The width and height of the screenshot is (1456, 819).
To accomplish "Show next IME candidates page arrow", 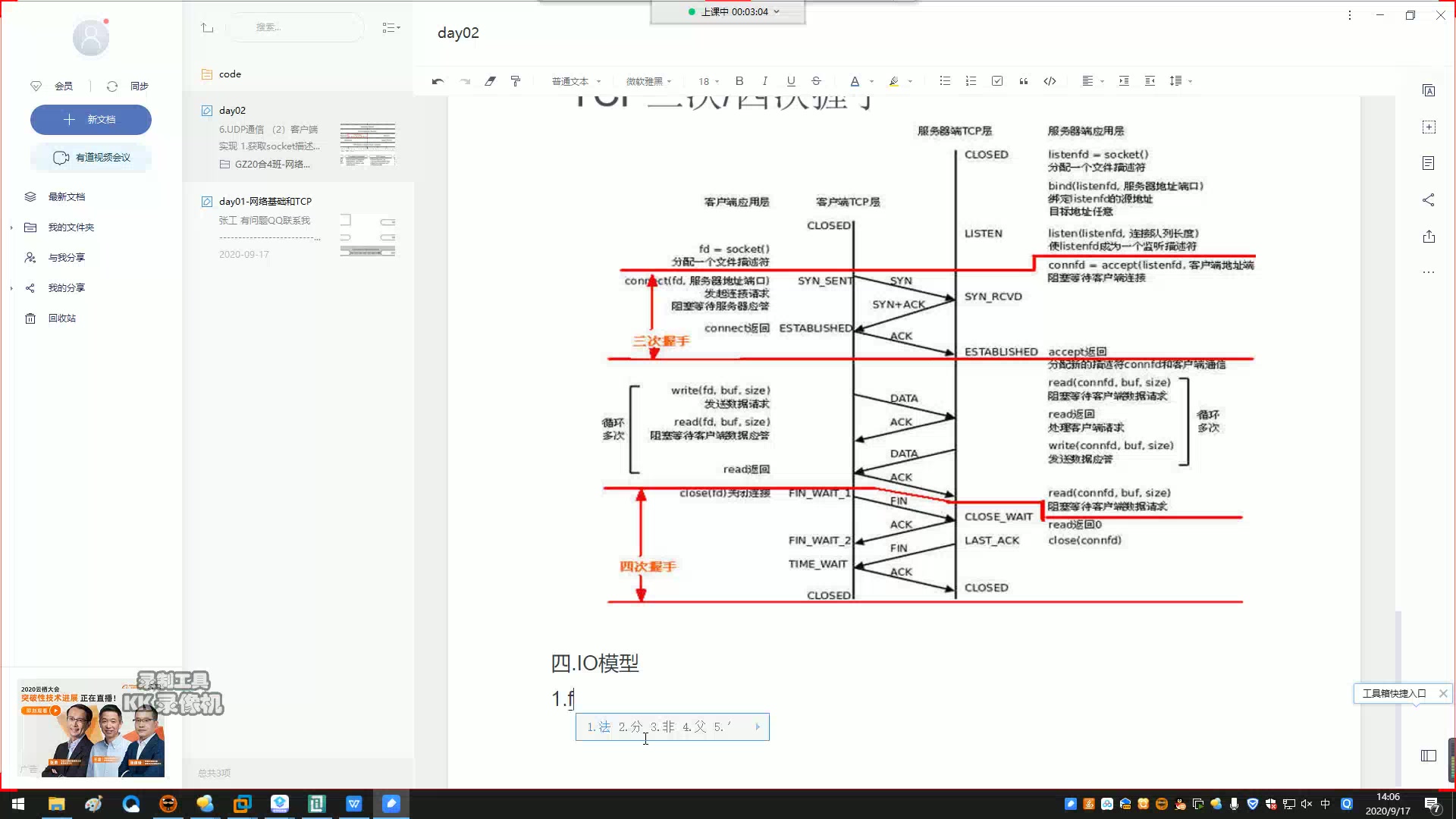I will pos(757,726).
